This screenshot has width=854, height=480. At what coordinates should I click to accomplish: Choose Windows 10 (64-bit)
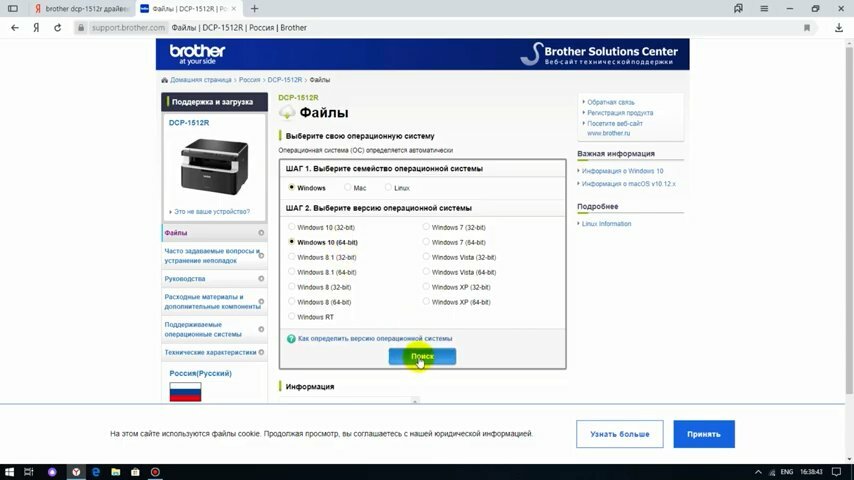pyautogui.click(x=291, y=242)
